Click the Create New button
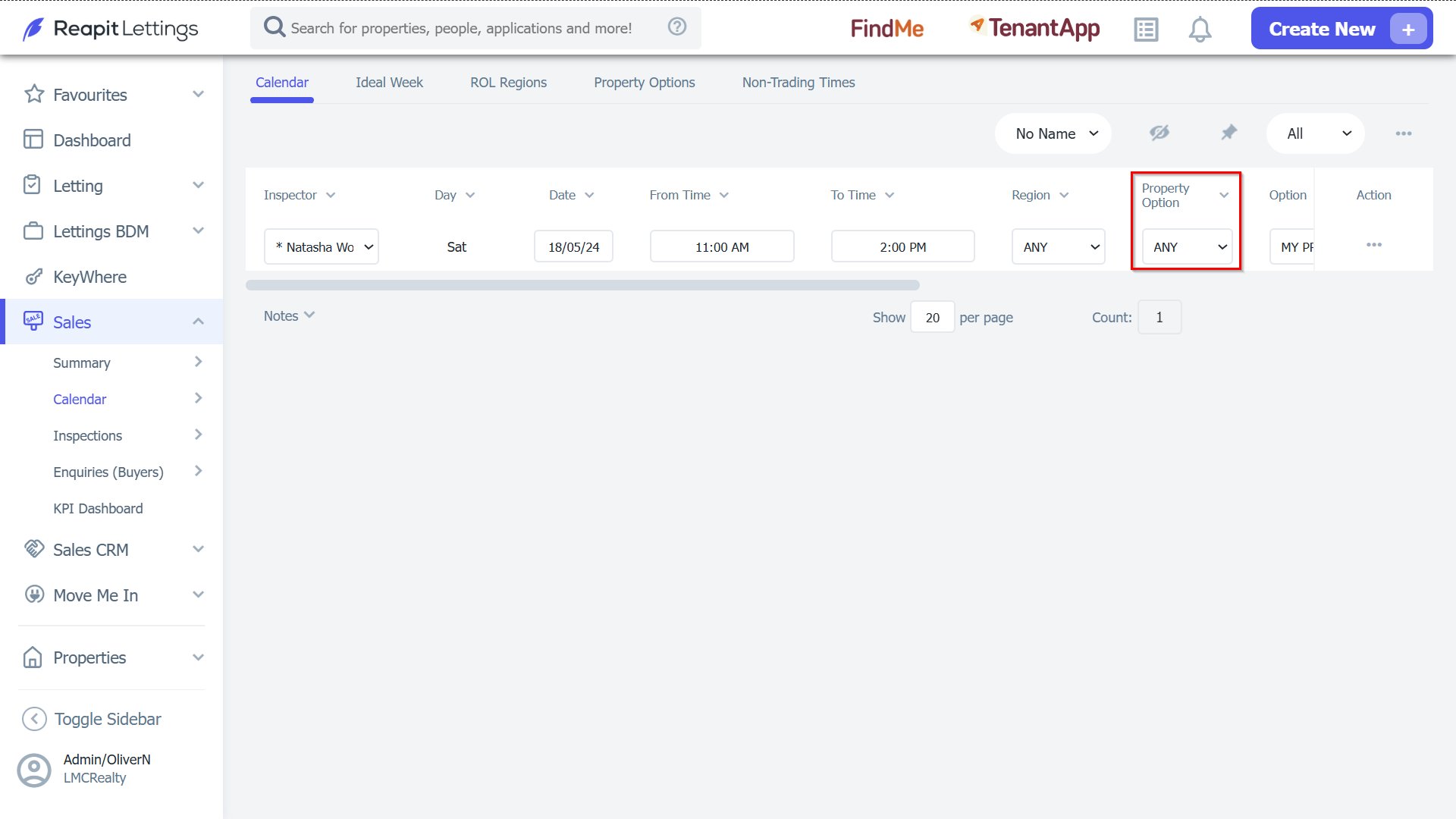Viewport: 1456px width, 819px height. tap(1341, 29)
